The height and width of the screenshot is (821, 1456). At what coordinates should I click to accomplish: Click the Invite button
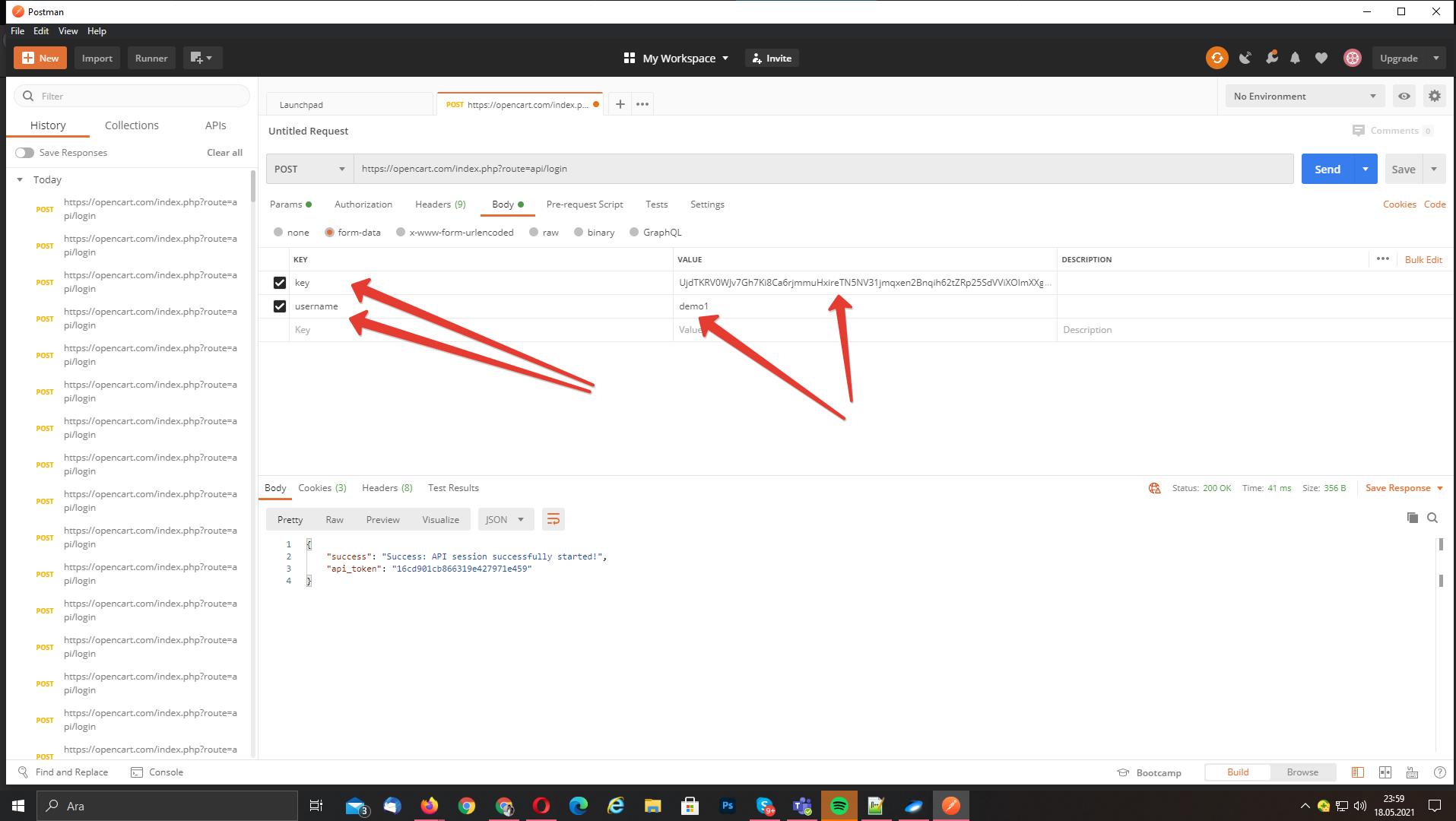pyautogui.click(x=772, y=58)
